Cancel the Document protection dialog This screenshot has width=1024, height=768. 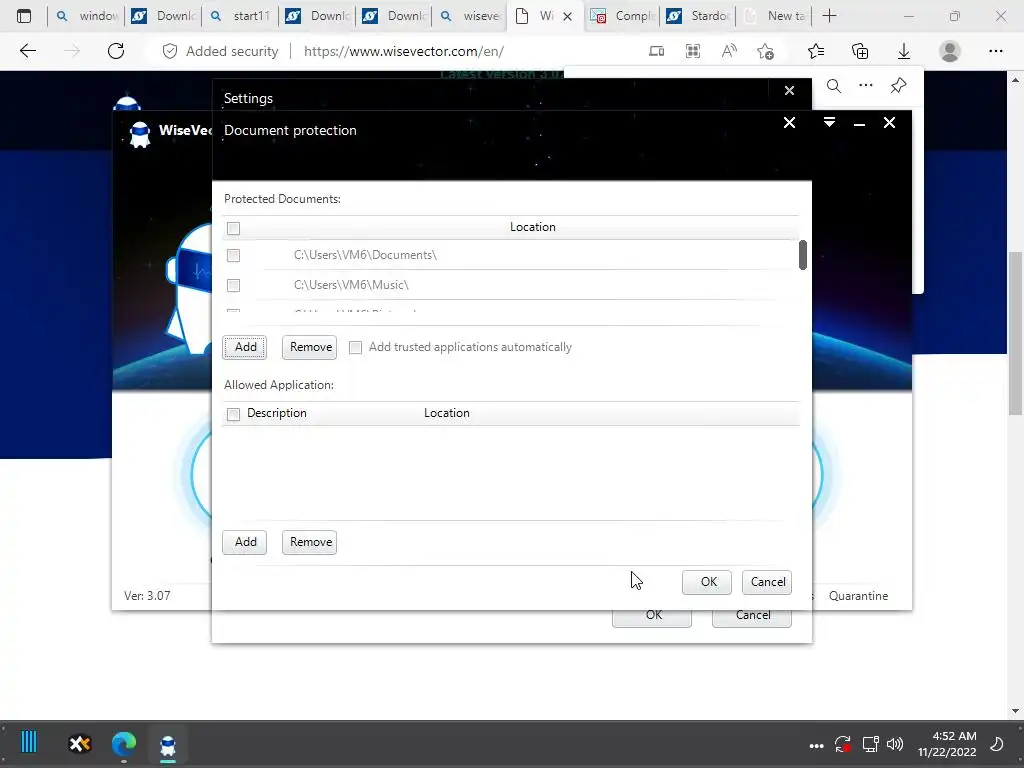(x=767, y=582)
